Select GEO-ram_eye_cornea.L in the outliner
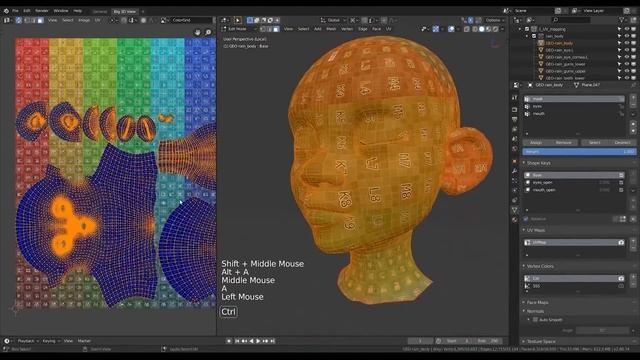The width and height of the screenshot is (640, 360). [x=567, y=57]
